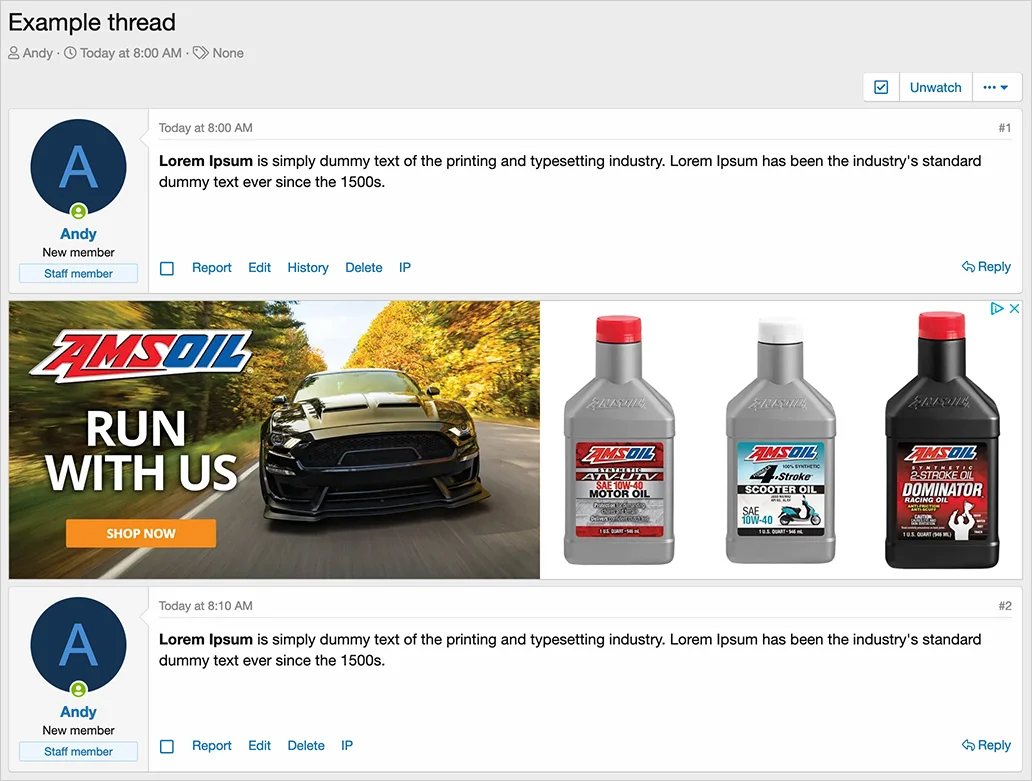The image size is (1032, 781).
Task: Open Andy's username link on post #1
Action: (78, 234)
